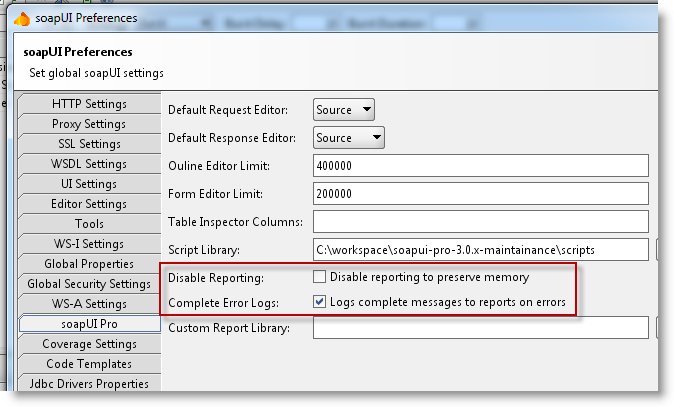Open the HTTP Settings tab
The width and height of the screenshot is (674, 407).
coord(89,104)
